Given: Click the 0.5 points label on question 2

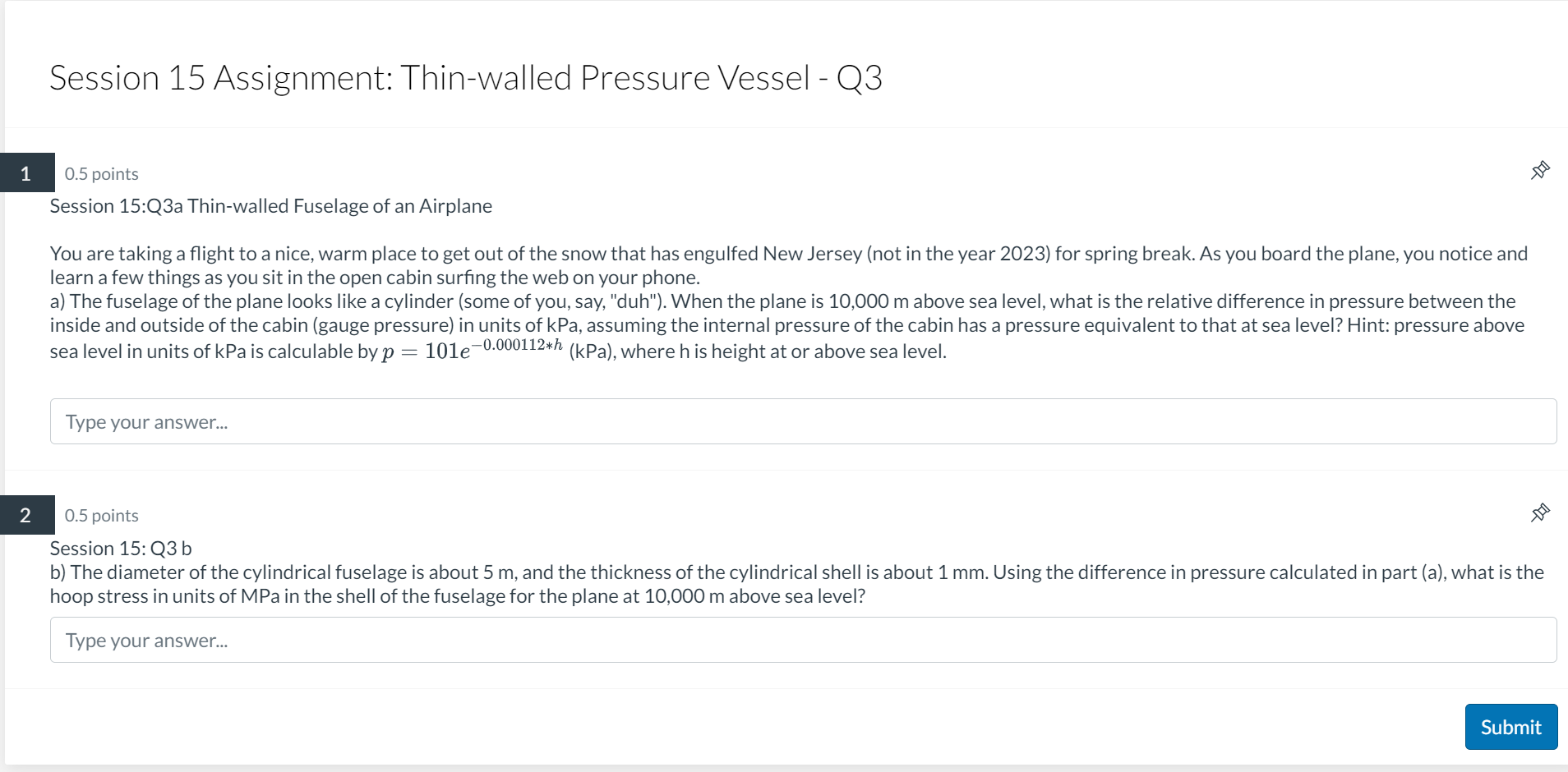Looking at the screenshot, I should [x=101, y=516].
